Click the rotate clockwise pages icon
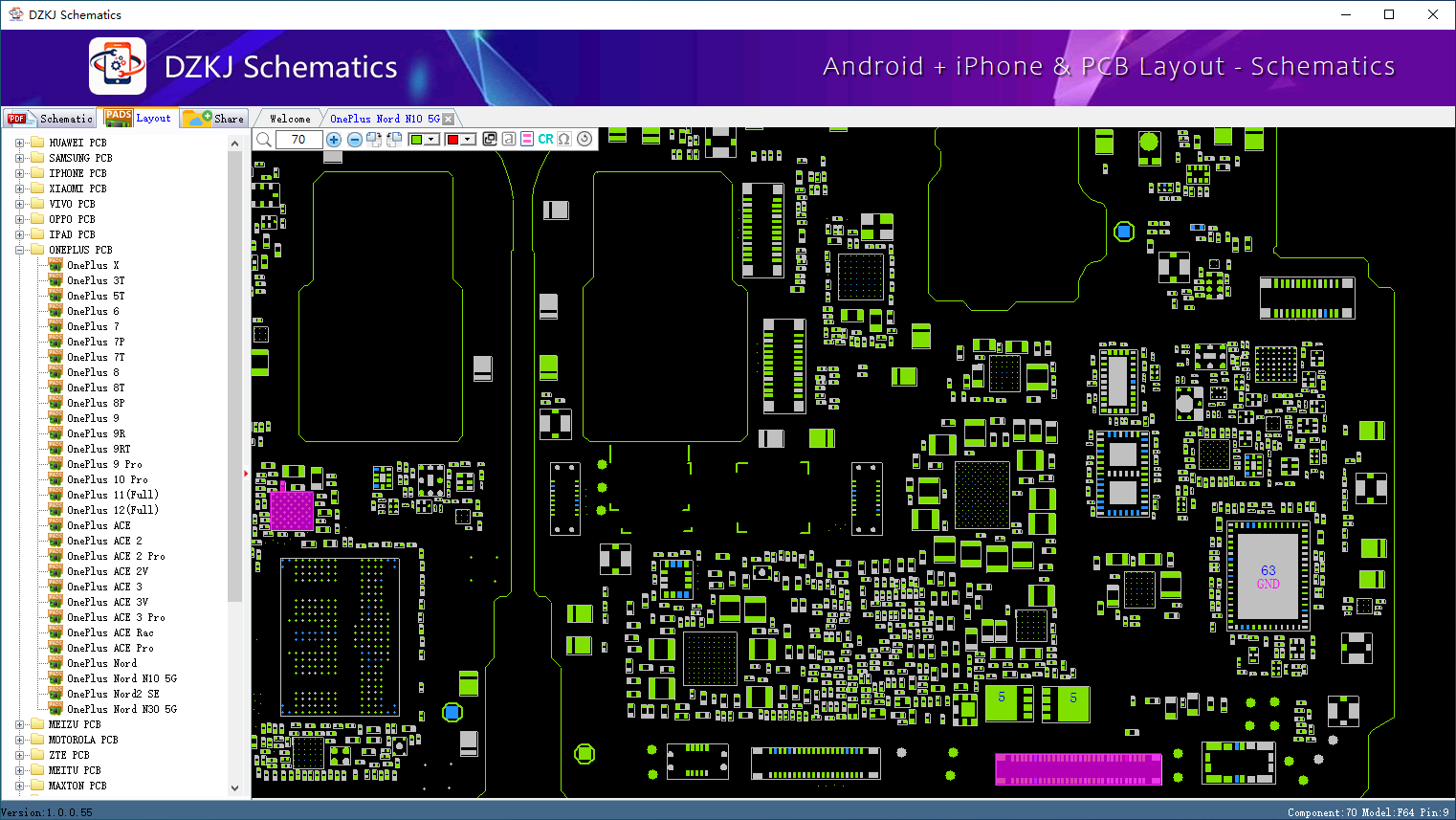Screen dimensions: 1456x820 (374, 140)
